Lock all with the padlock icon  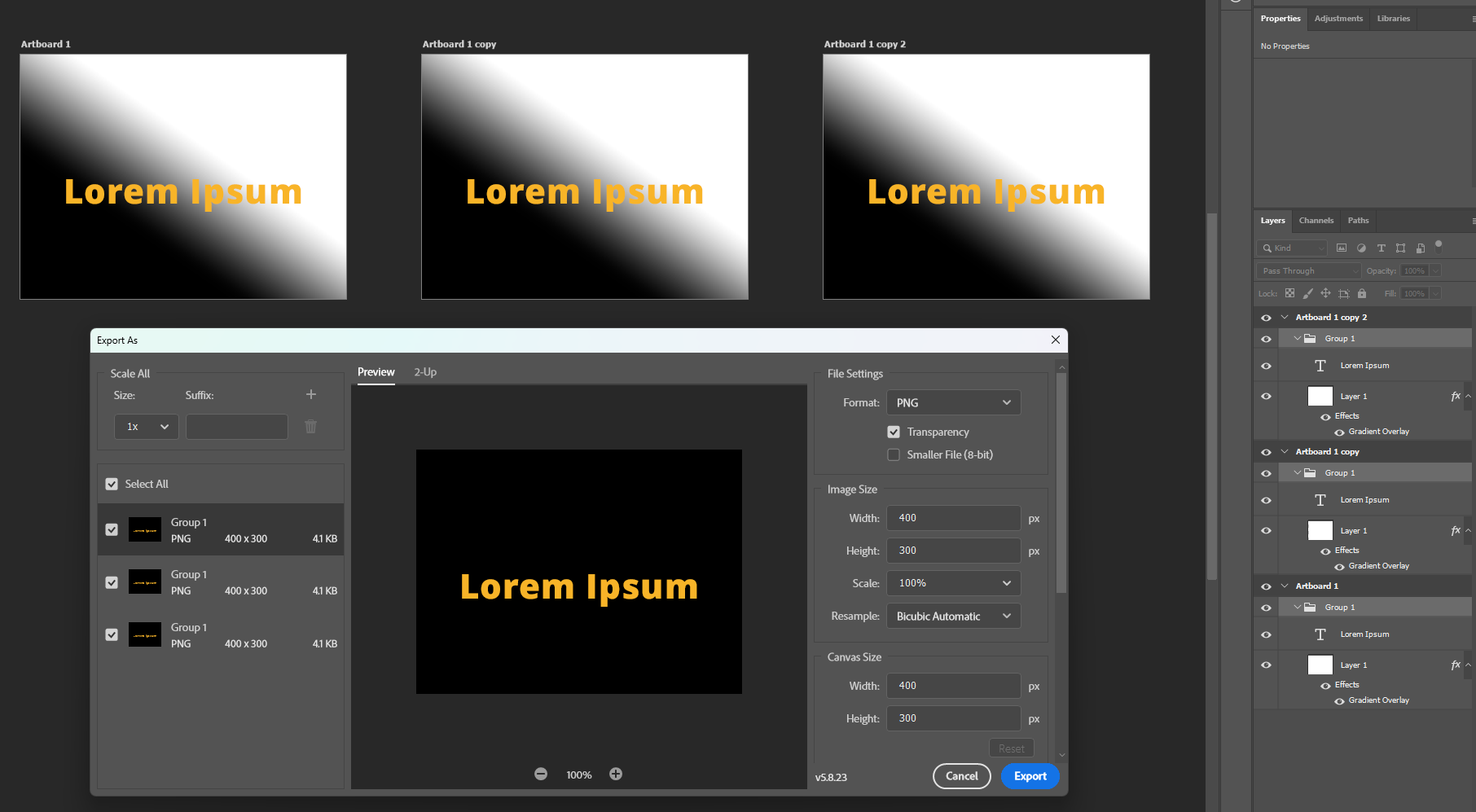[x=1362, y=294]
